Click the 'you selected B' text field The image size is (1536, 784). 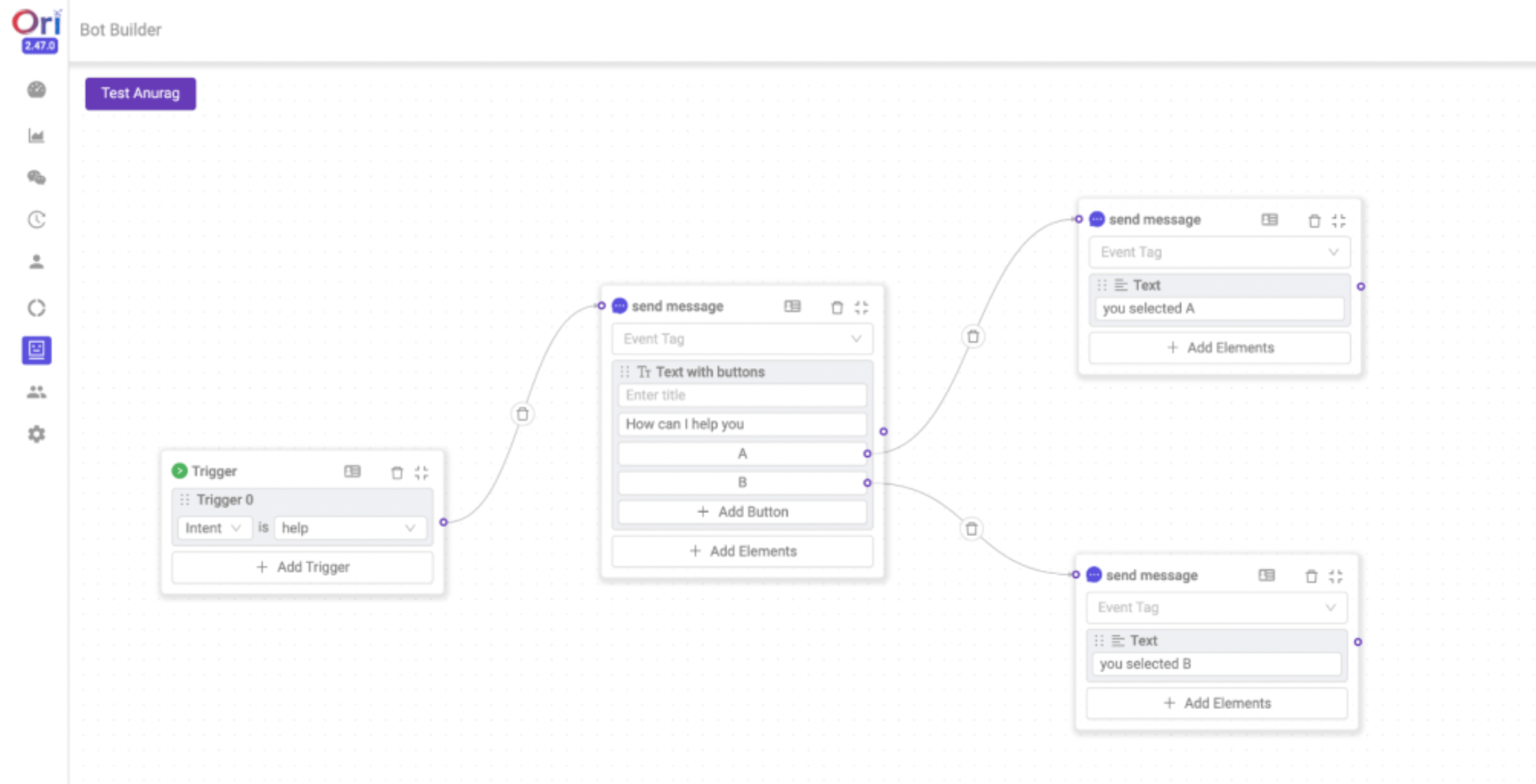pos(1217,664)
